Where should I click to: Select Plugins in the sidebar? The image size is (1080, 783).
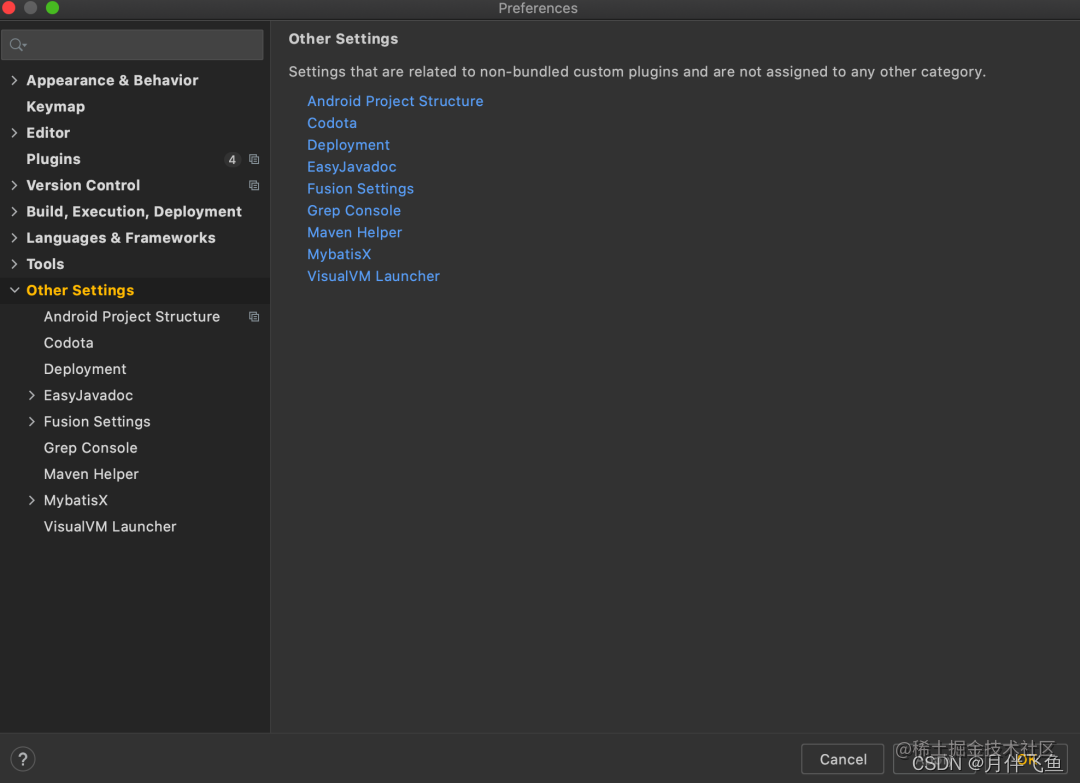coord(54,159)
